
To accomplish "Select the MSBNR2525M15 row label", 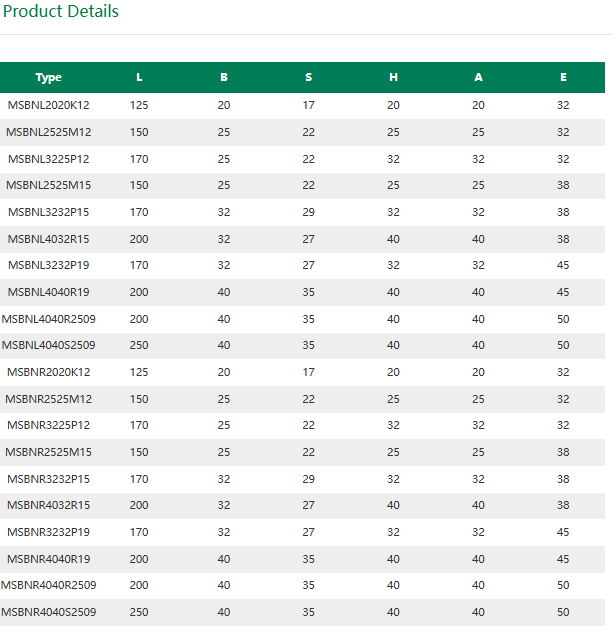I will pos(49,452).
